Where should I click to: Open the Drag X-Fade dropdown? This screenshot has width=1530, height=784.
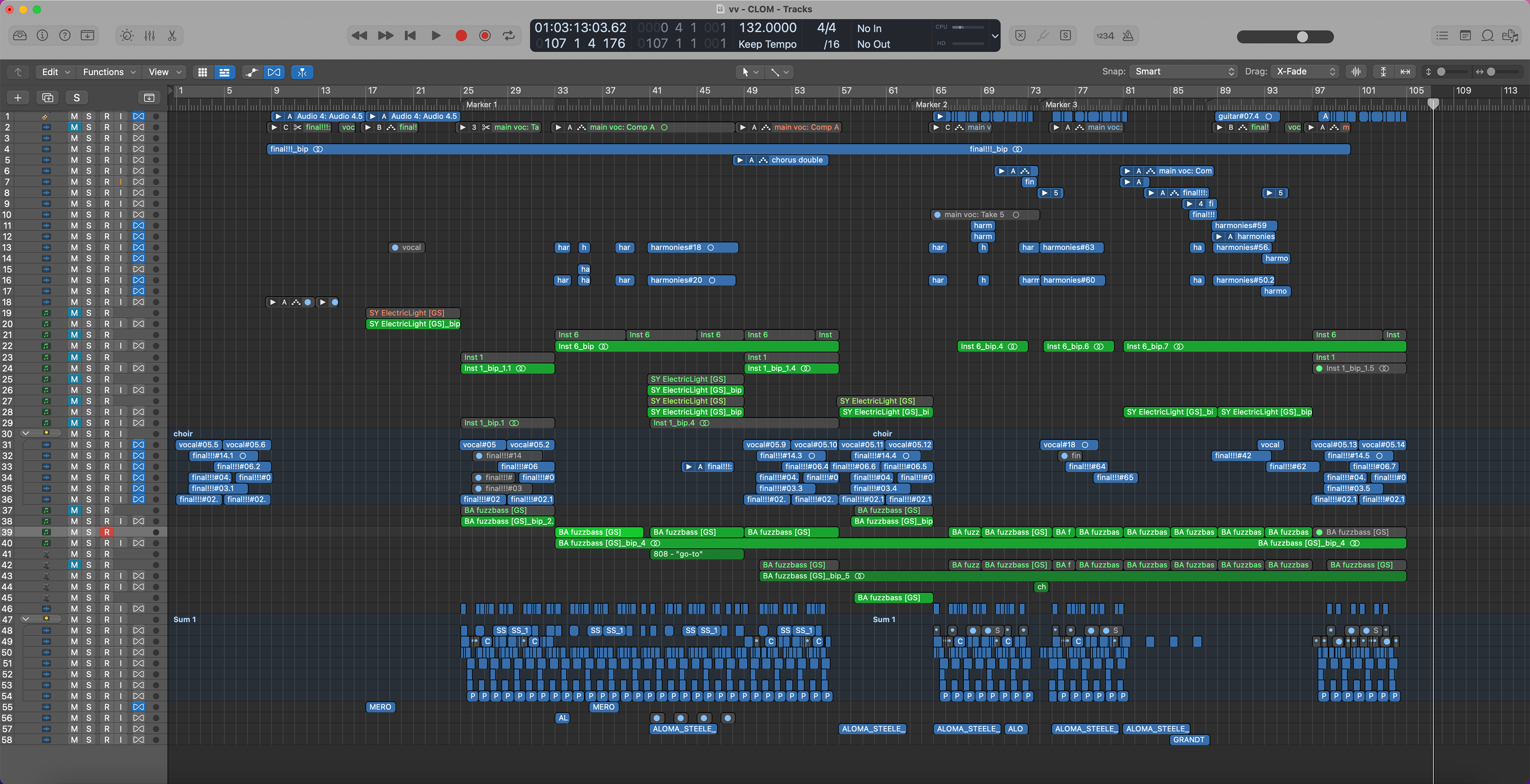pos(1306,72)
